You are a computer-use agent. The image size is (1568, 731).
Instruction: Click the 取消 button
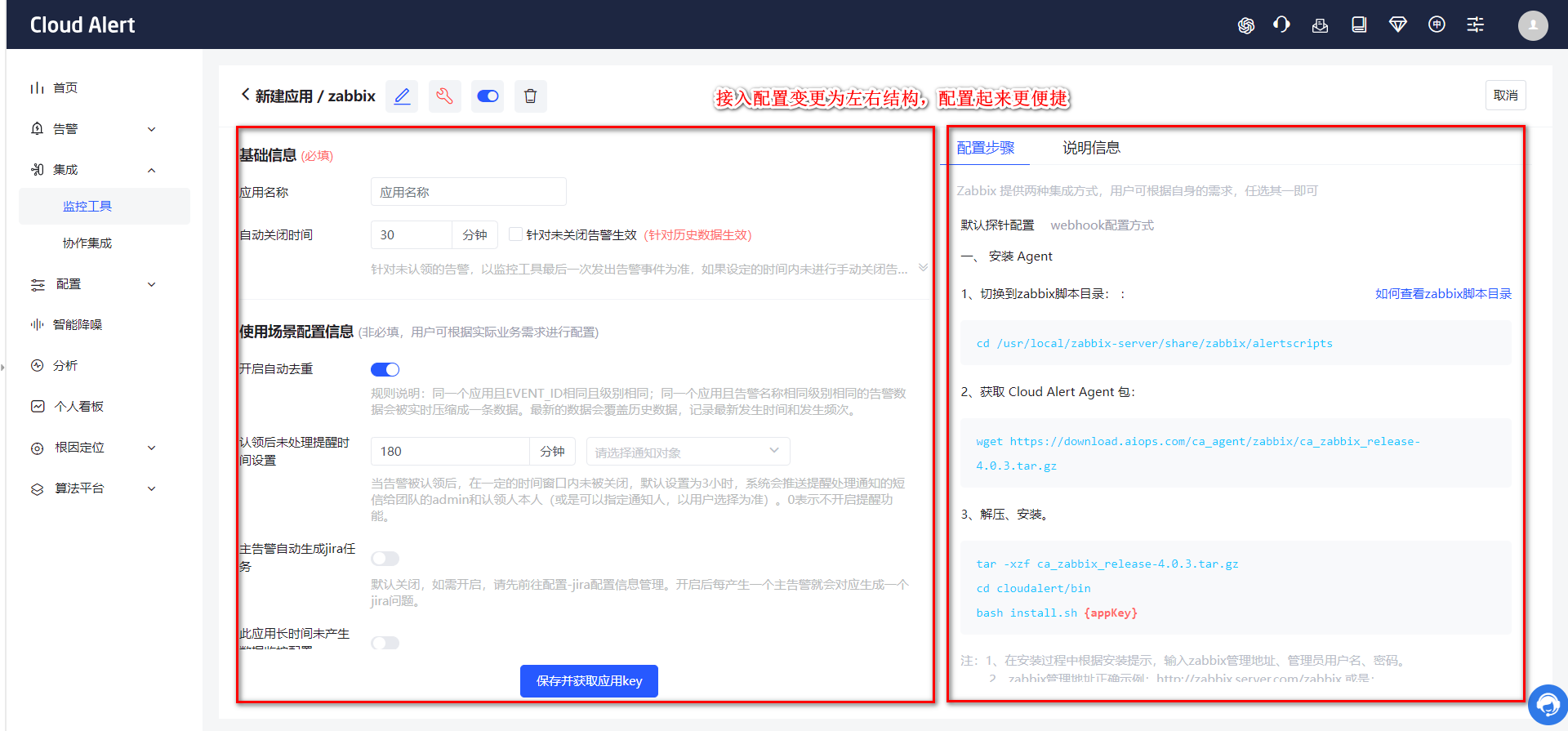(x=1505, y=96)
